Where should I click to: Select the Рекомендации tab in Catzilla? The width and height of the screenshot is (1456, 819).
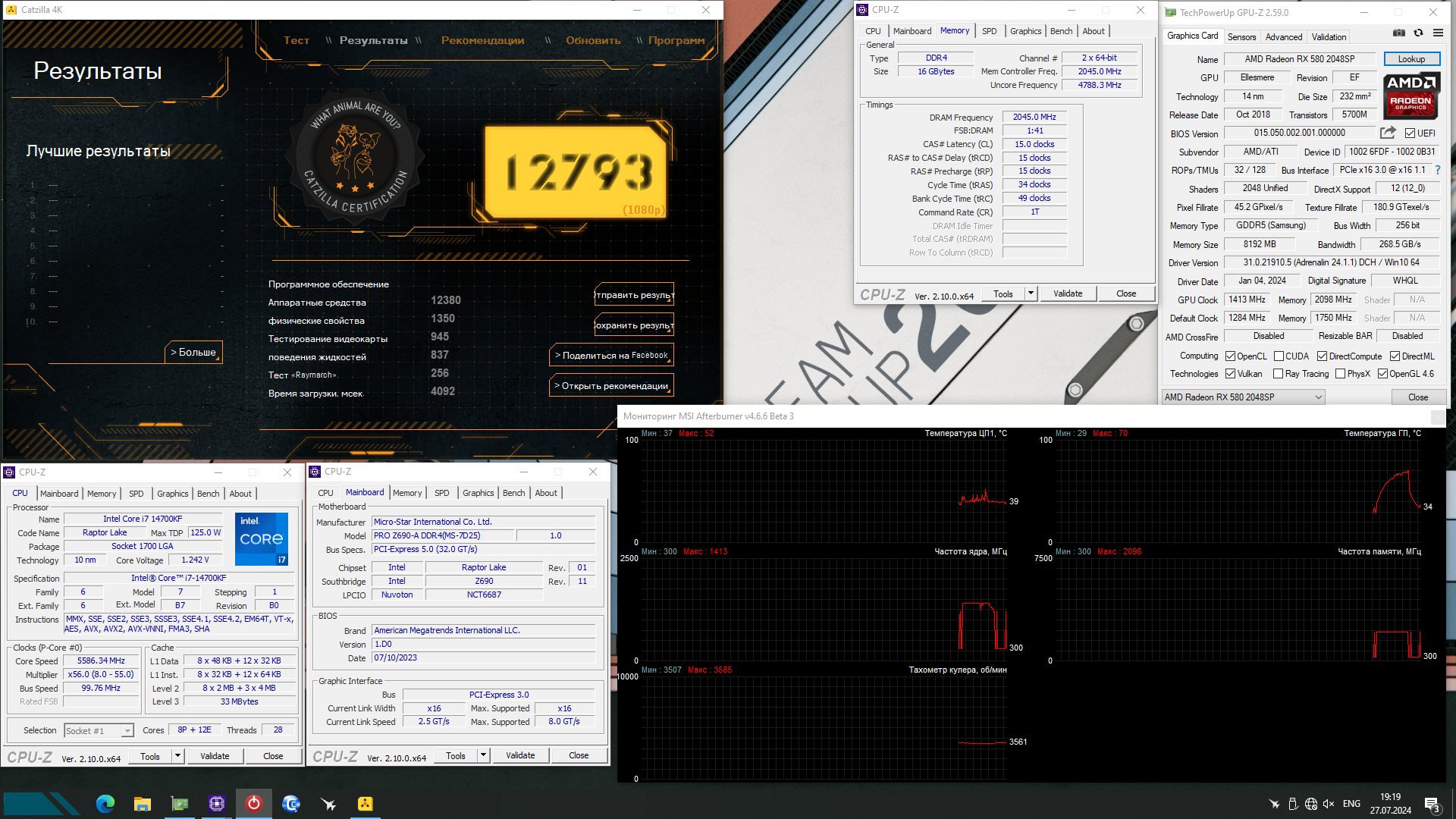(x=482, y=40)
